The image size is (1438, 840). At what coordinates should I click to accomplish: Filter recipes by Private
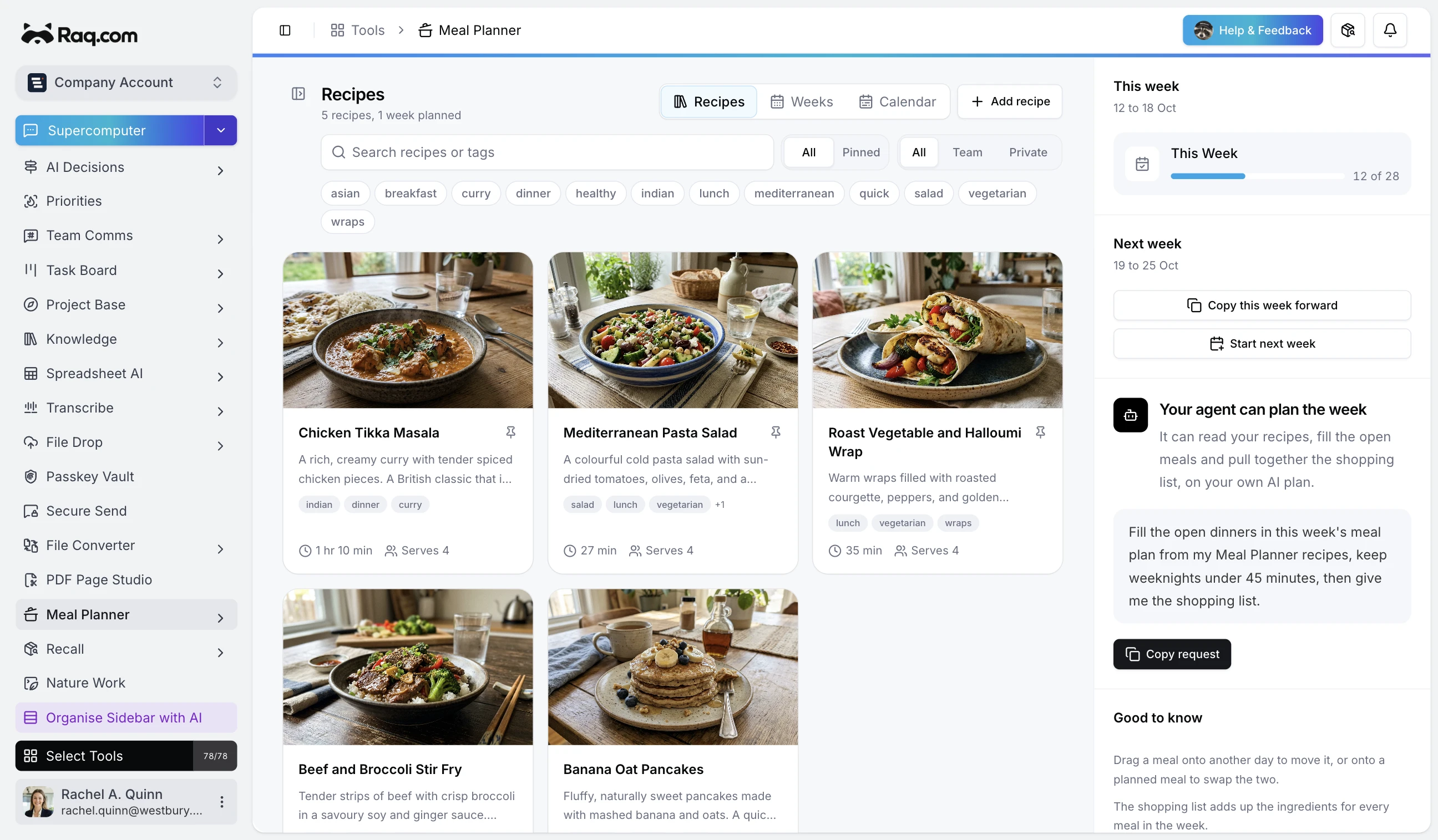point(1027,152)
